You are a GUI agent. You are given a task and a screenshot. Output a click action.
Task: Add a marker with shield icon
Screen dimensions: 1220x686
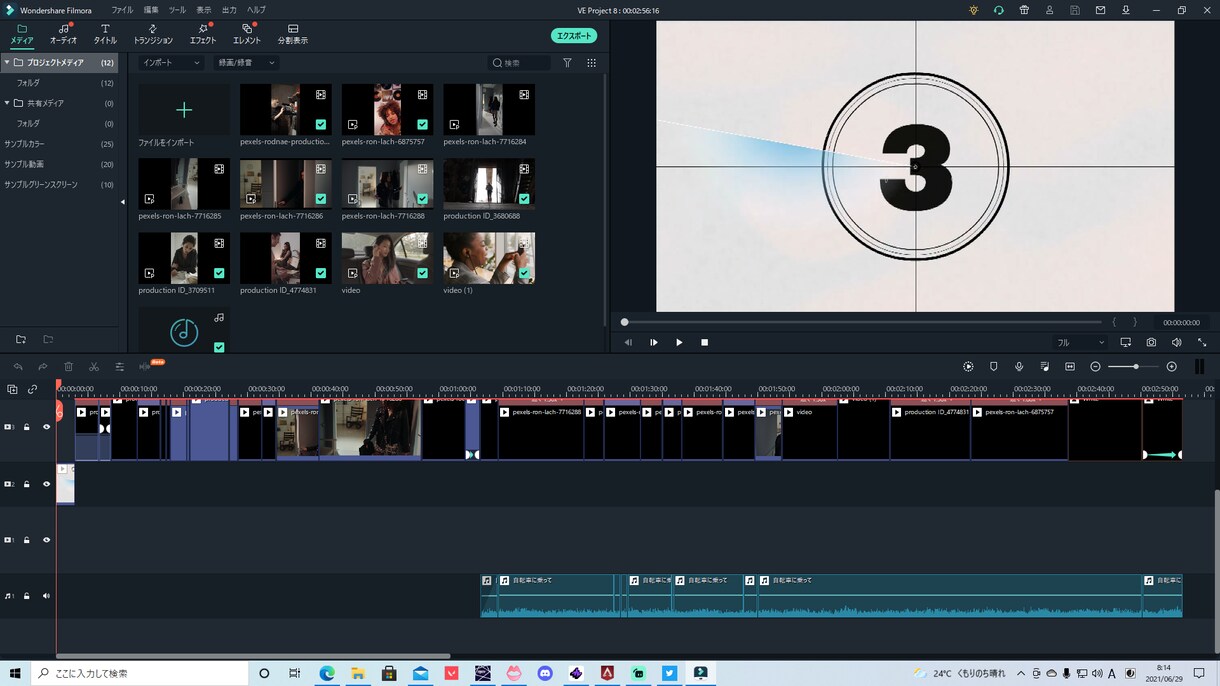(x=993, y=367)
